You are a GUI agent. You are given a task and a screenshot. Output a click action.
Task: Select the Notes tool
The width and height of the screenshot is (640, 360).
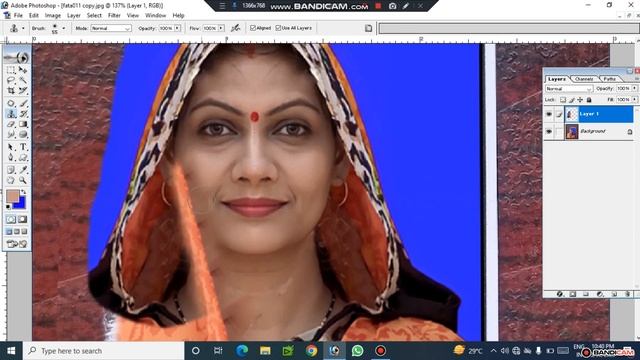click(x=11, y=170)
